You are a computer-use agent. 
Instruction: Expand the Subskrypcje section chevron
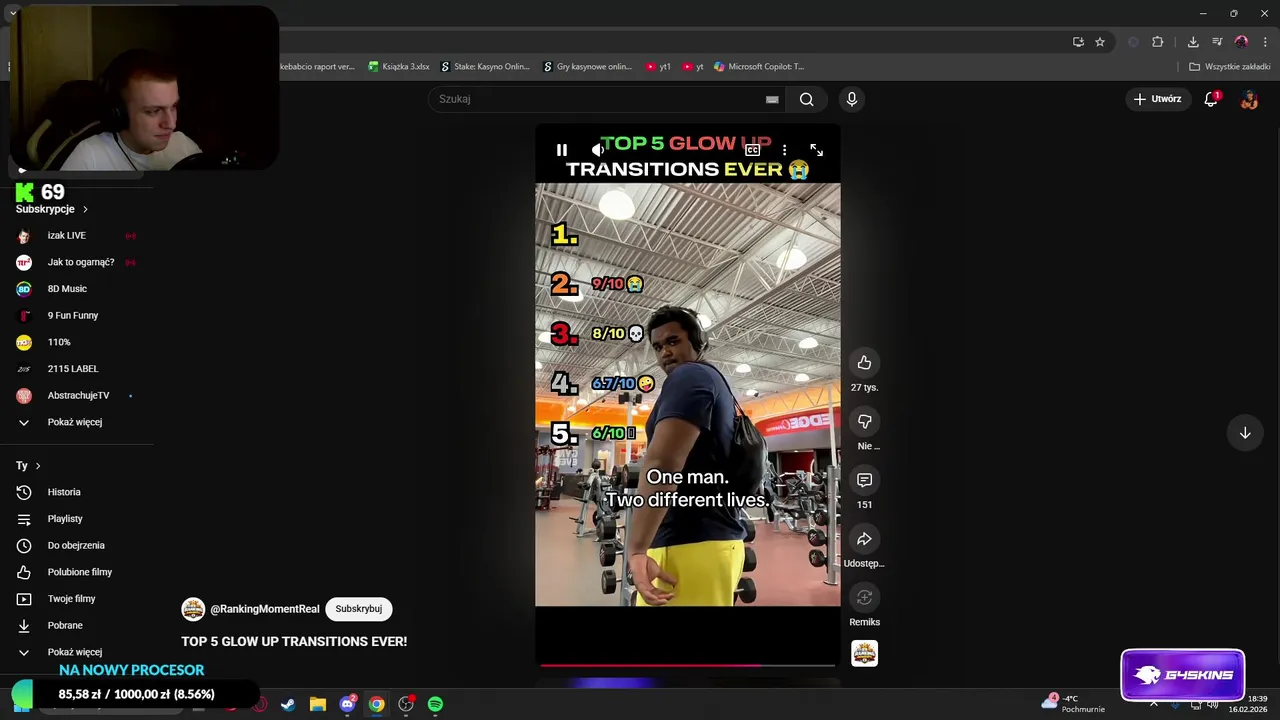tap(85, 209)
